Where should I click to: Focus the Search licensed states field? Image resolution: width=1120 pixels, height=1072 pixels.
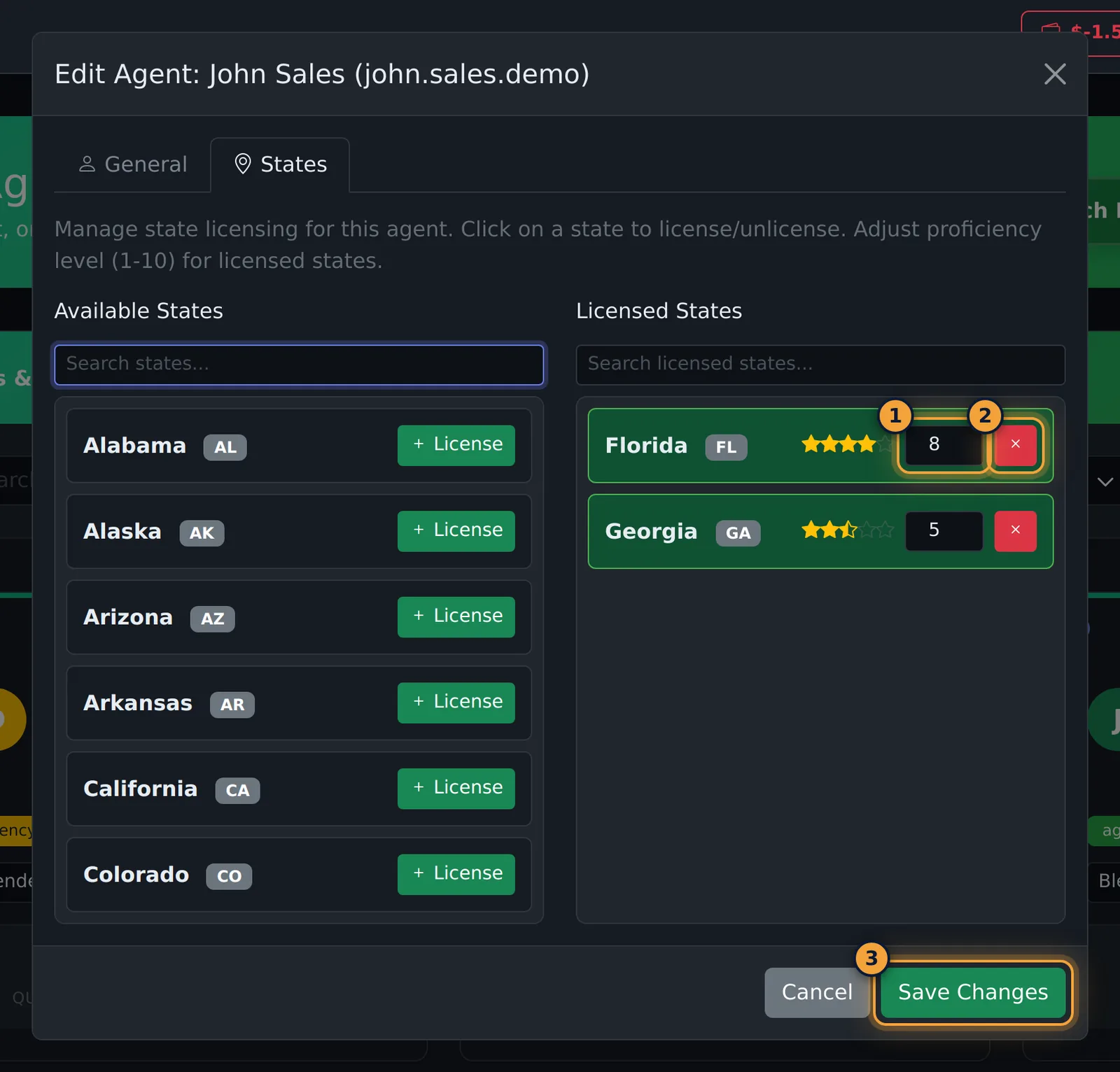820,365
